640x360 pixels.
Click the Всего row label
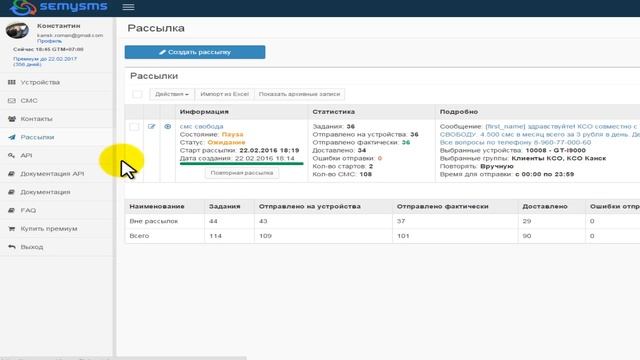click(139, 236)
